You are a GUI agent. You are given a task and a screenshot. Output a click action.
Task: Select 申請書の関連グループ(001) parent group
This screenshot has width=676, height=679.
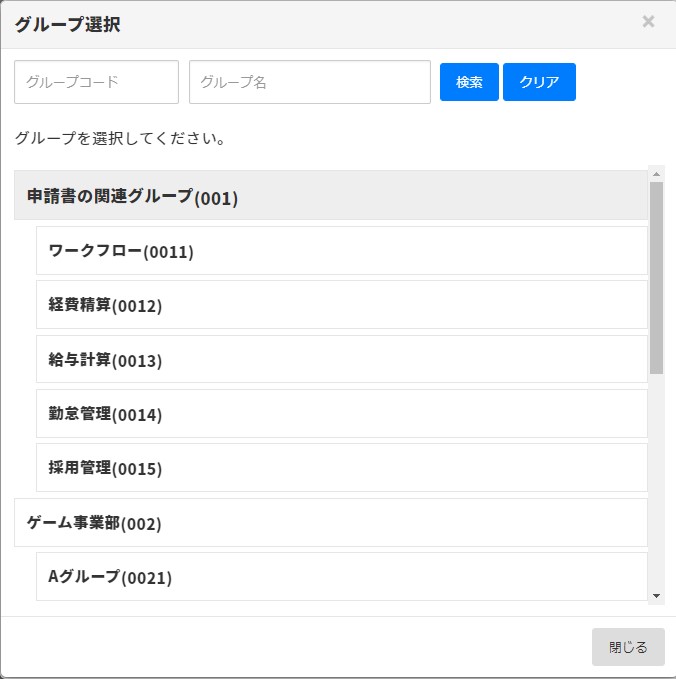(x=331, y=196)
